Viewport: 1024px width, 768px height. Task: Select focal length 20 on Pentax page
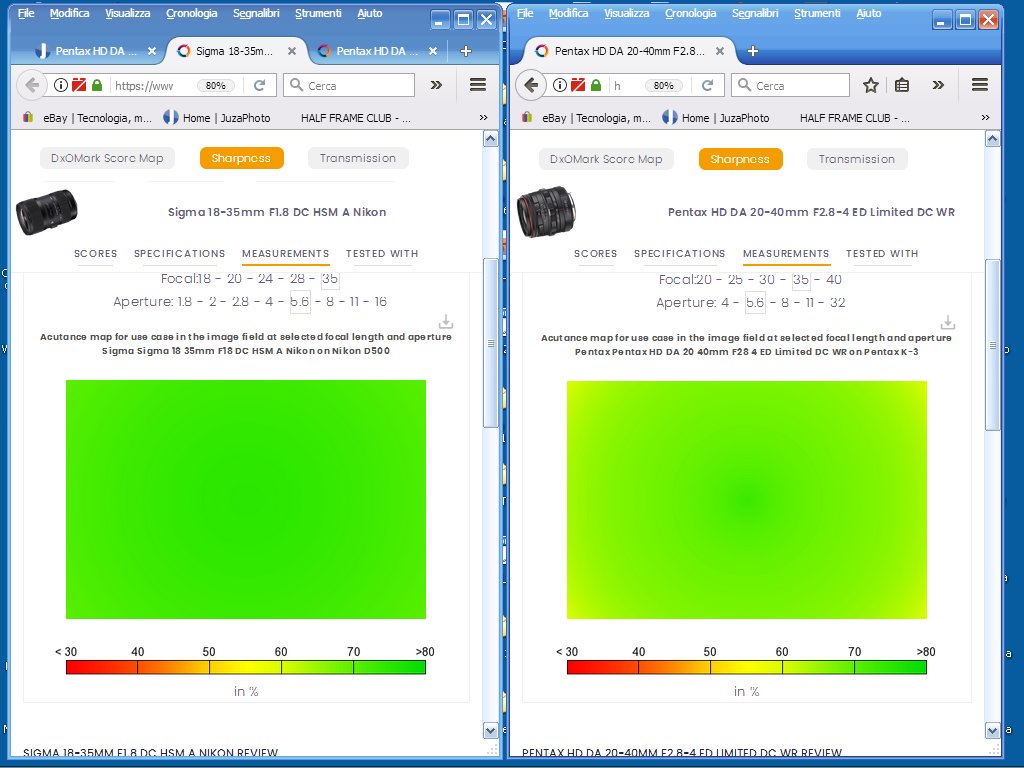(703, 280)
